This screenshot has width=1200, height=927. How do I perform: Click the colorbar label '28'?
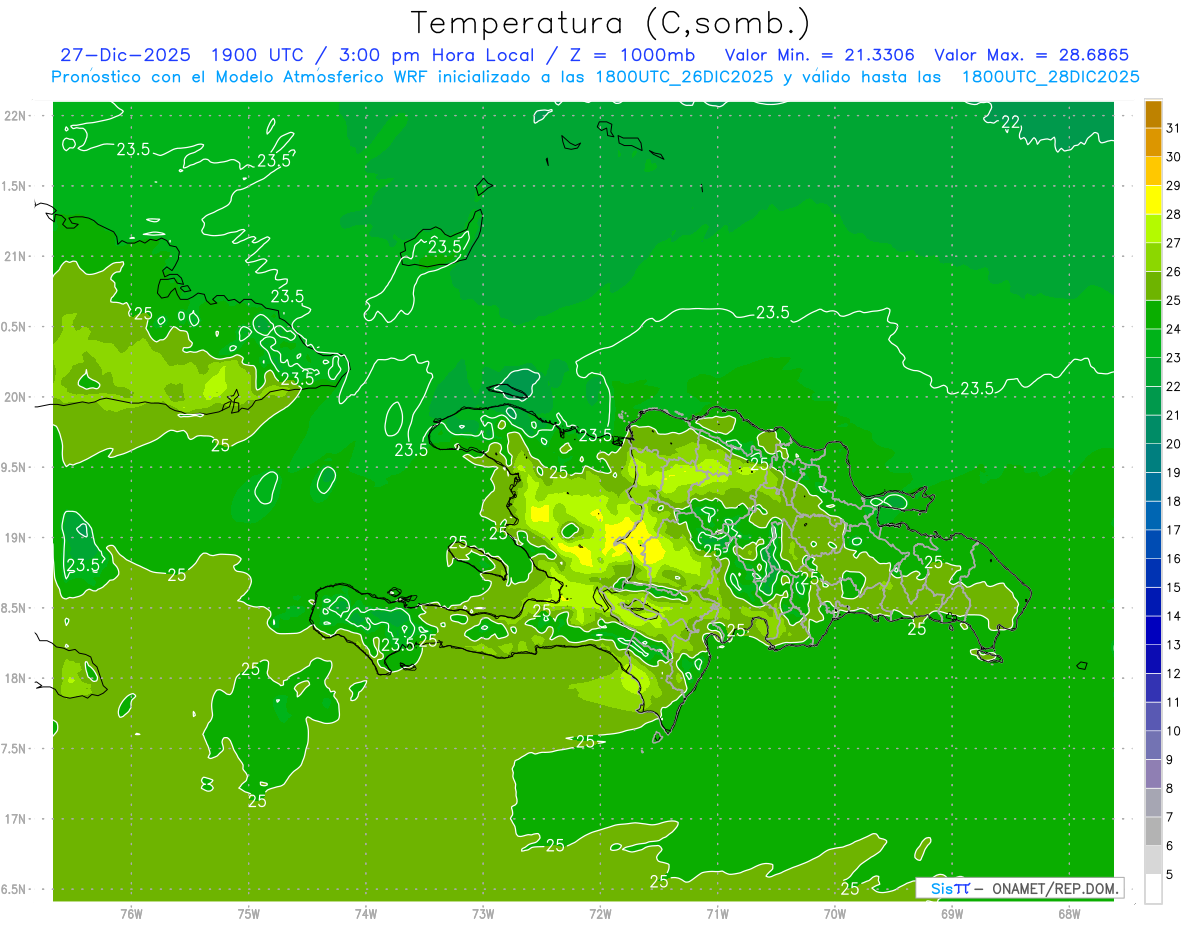1173,214
